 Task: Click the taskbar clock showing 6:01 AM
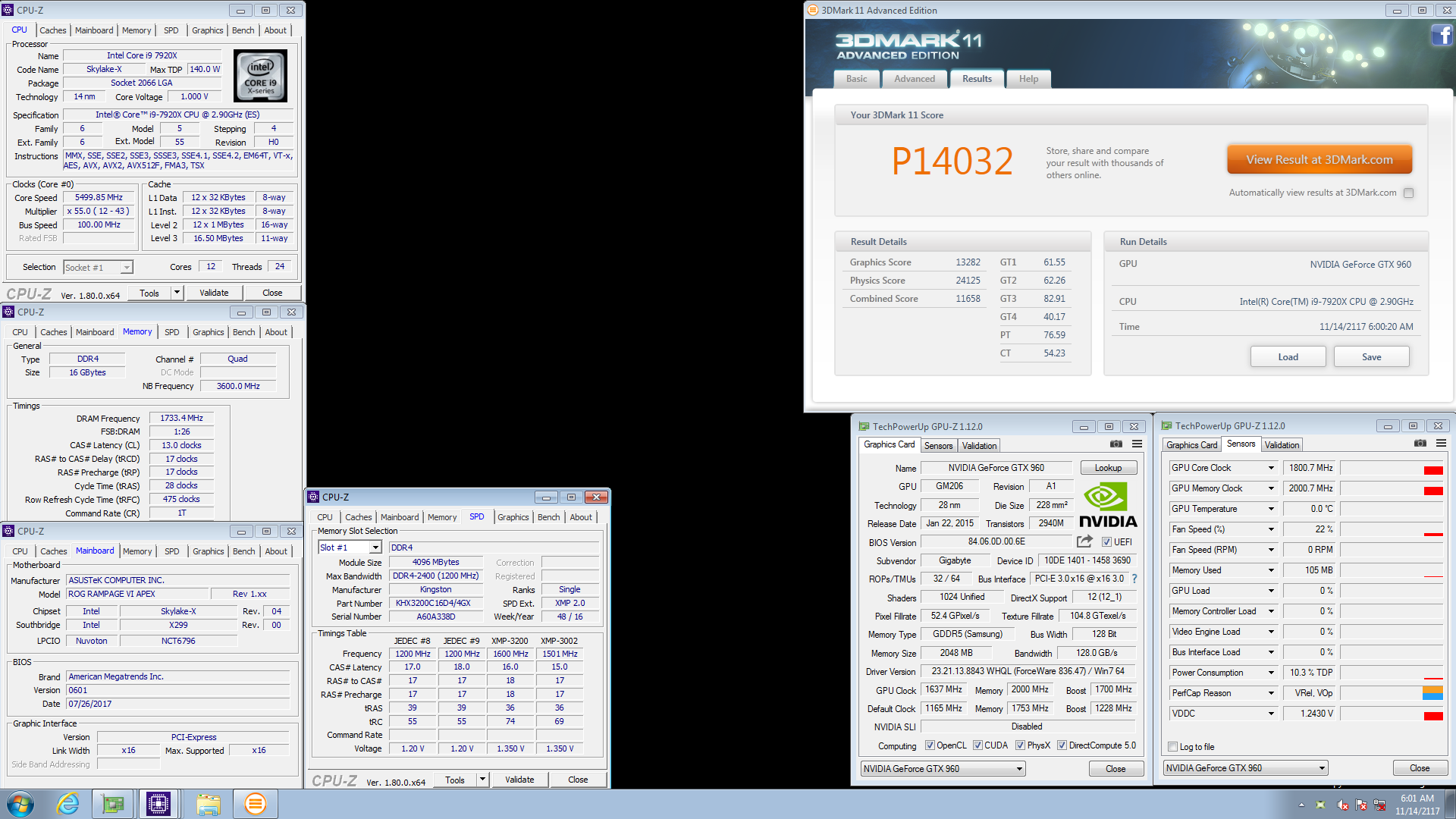(1417, 805)
